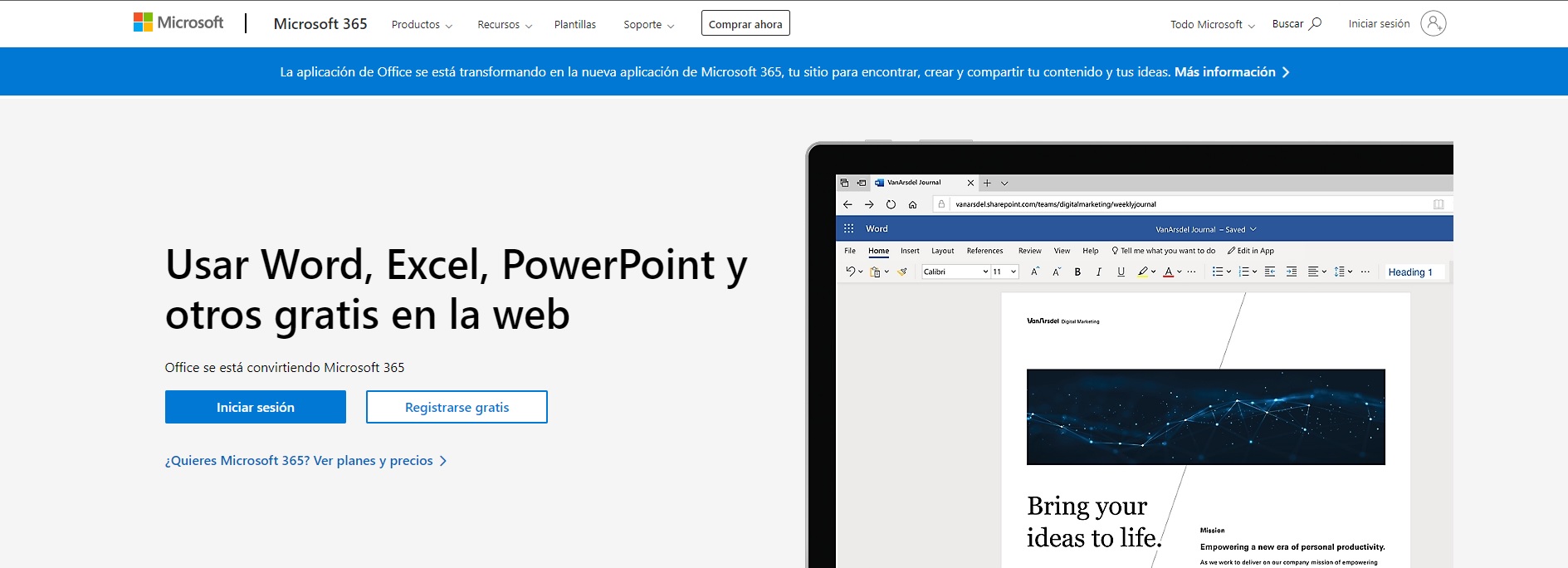Click Edit in App in Word preview
The width and height of the screenshot is (1568, 568).
point(1250,251)
